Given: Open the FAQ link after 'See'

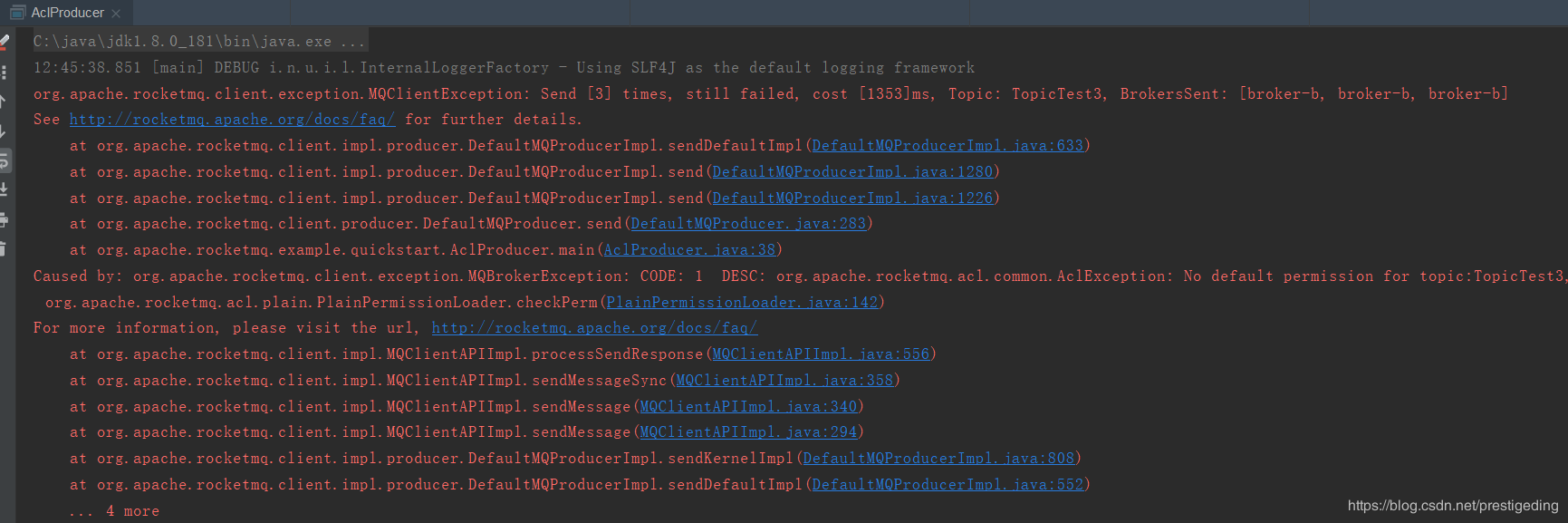Looking at the screenshot, I should coord(232,120).
